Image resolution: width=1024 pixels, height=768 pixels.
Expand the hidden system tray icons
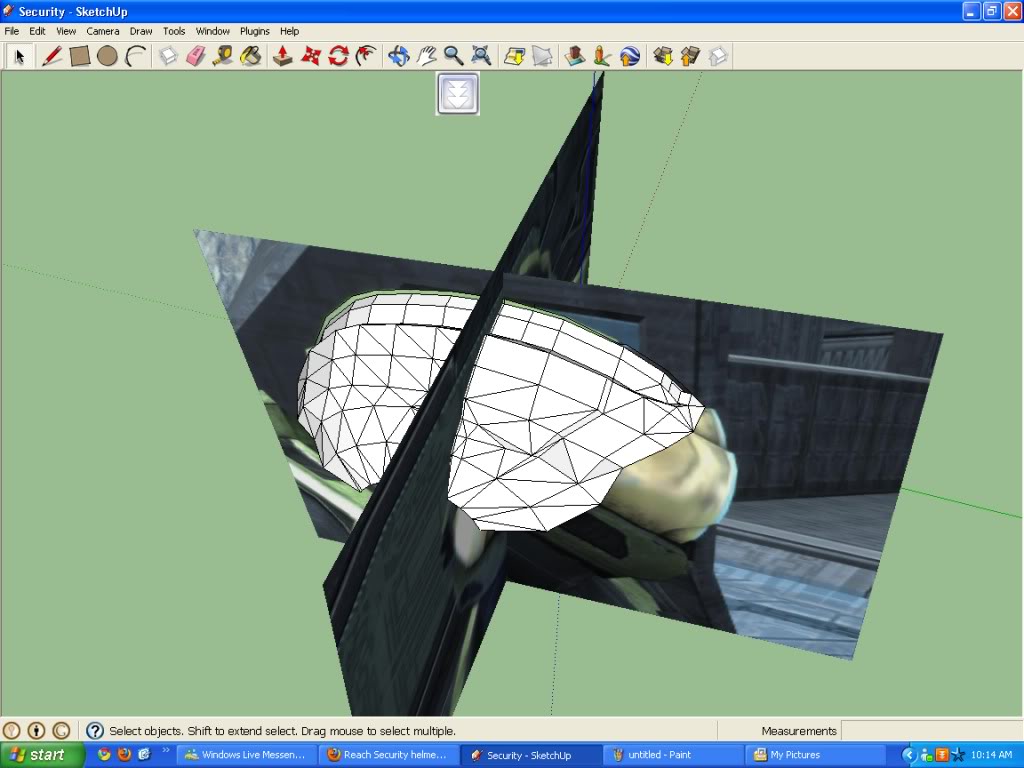(908, 756)
